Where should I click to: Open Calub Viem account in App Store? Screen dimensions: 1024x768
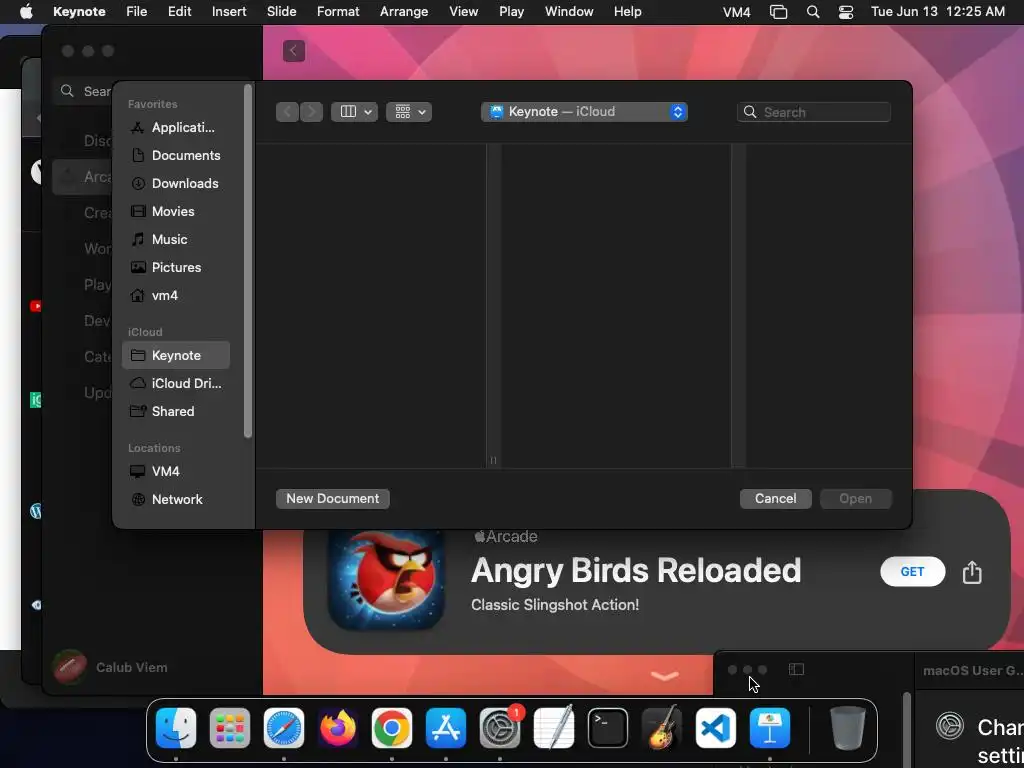click(110, 667)
